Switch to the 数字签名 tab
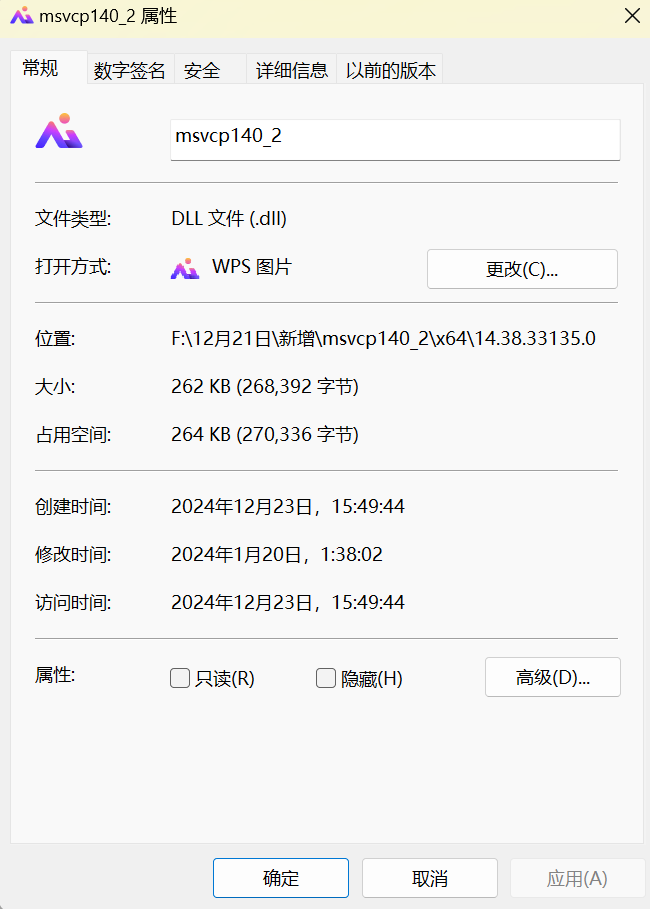The height and width of the screenshot is (909, 650). (x=129, y=70)
